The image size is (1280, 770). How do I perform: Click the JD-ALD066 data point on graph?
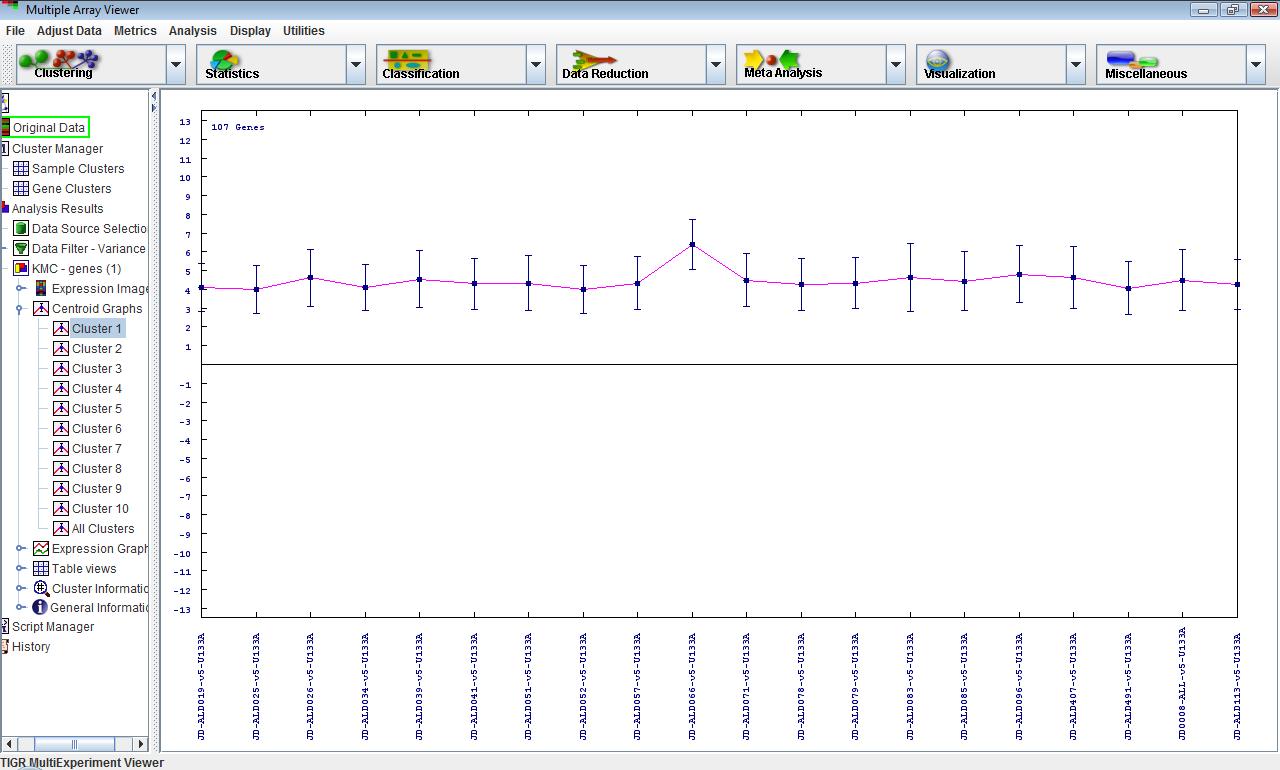pos(692,244)
